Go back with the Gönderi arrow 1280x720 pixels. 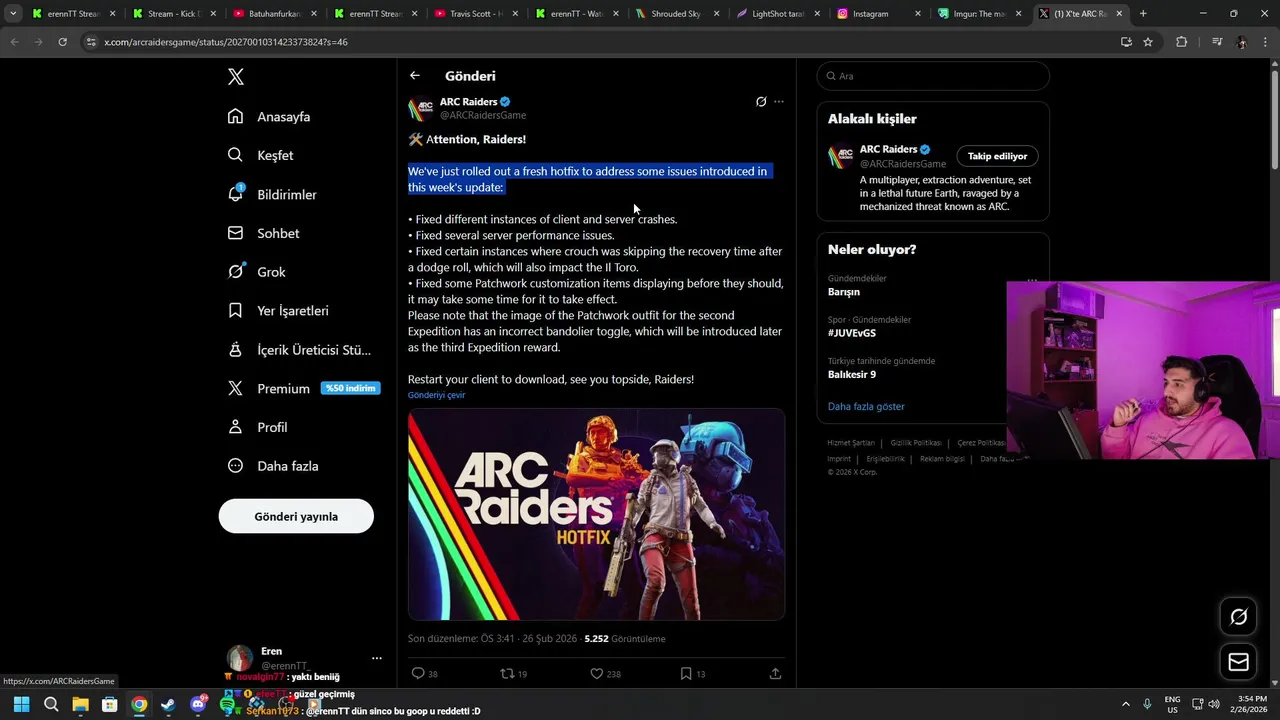[x=414, y=76]
